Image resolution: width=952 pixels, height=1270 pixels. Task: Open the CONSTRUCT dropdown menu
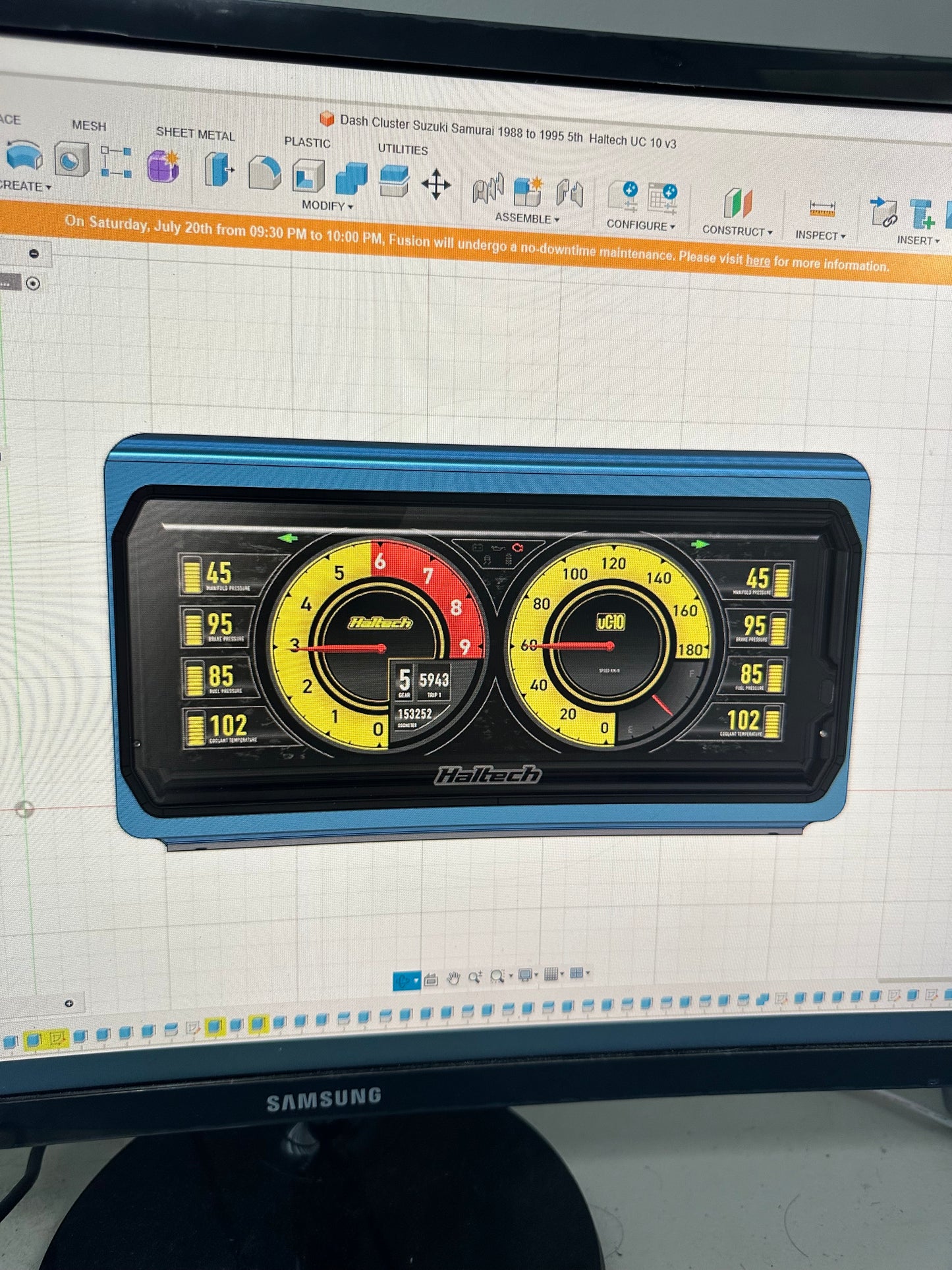point(737,231)
